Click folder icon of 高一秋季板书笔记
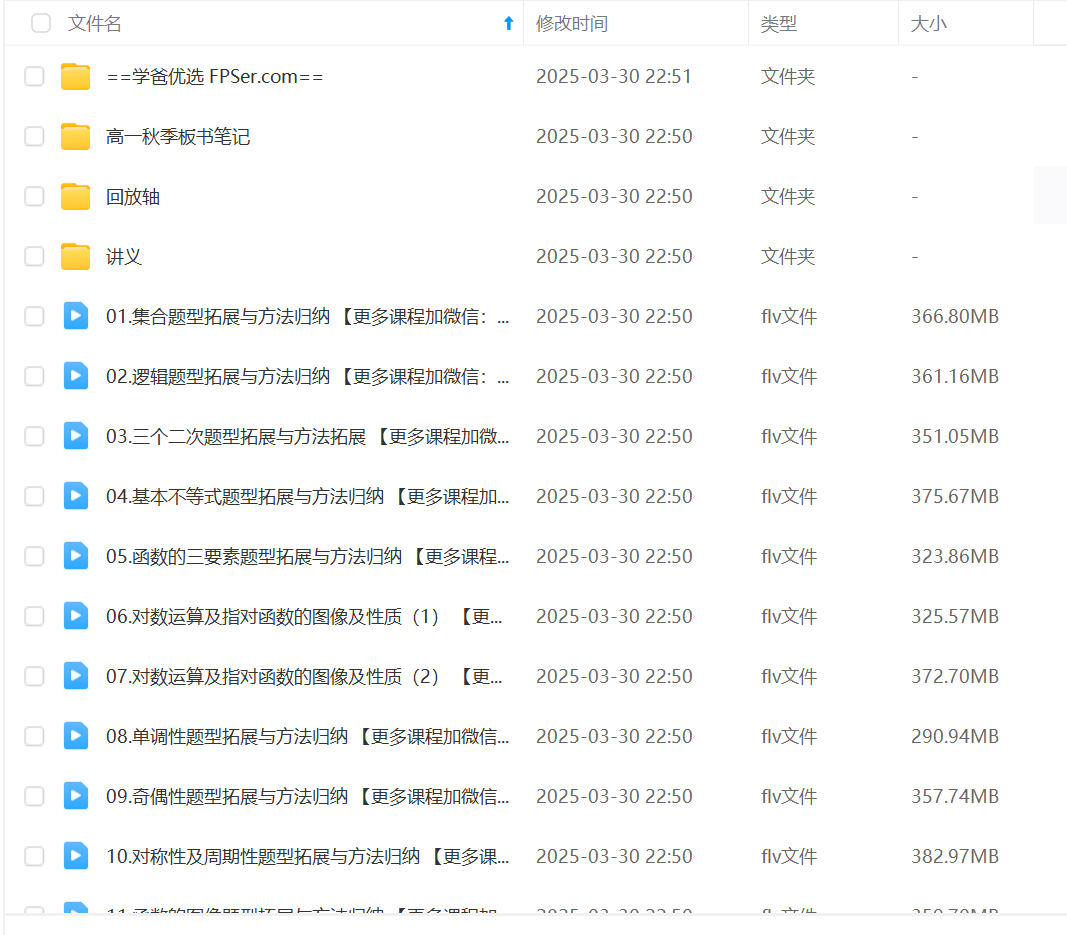 (x=76, y=136)
